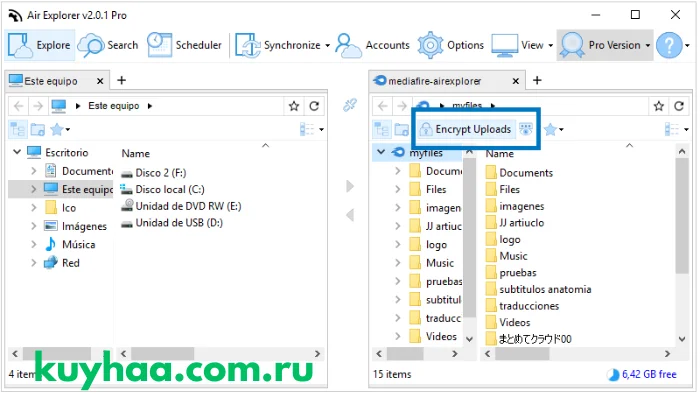Expand the Este equipo tree node
Image resolution: width=700 pixels, height=394 pixels.
pos(34,189)
